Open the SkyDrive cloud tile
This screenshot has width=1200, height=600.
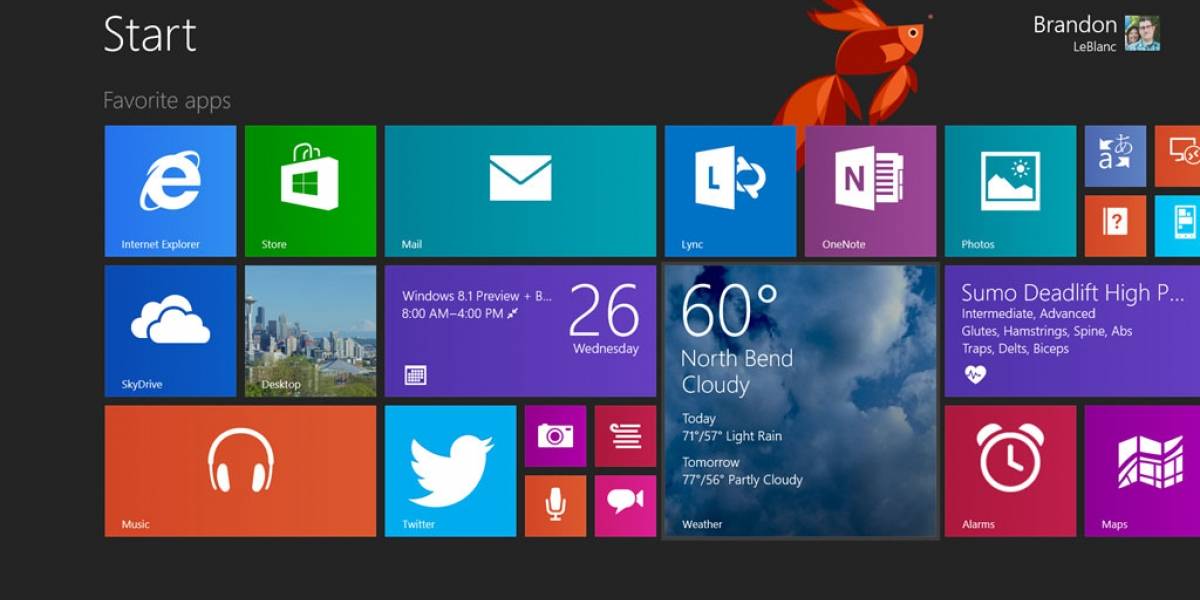[x=170, y=331]
